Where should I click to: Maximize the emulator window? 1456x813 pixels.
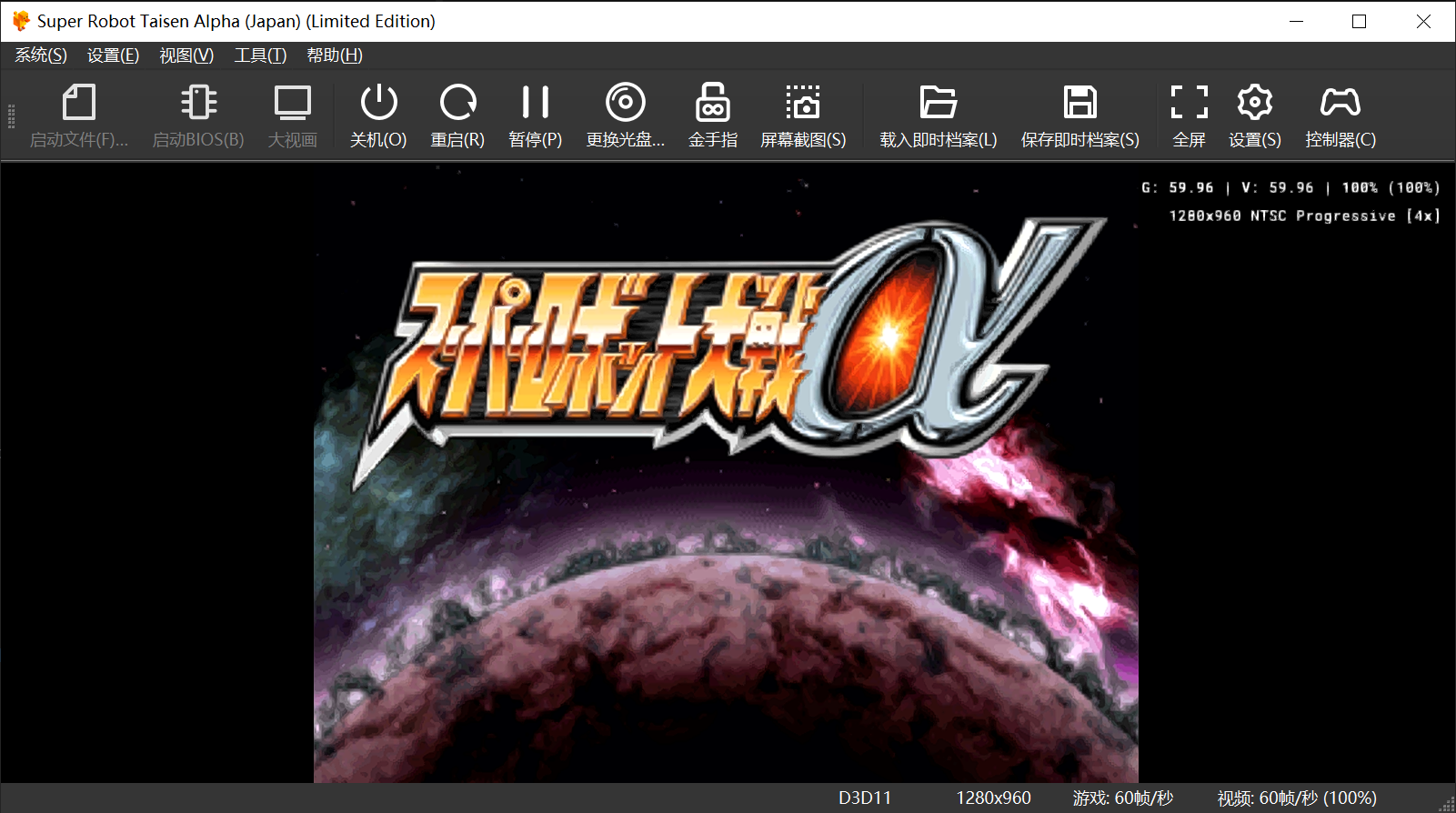point(1360,21)
